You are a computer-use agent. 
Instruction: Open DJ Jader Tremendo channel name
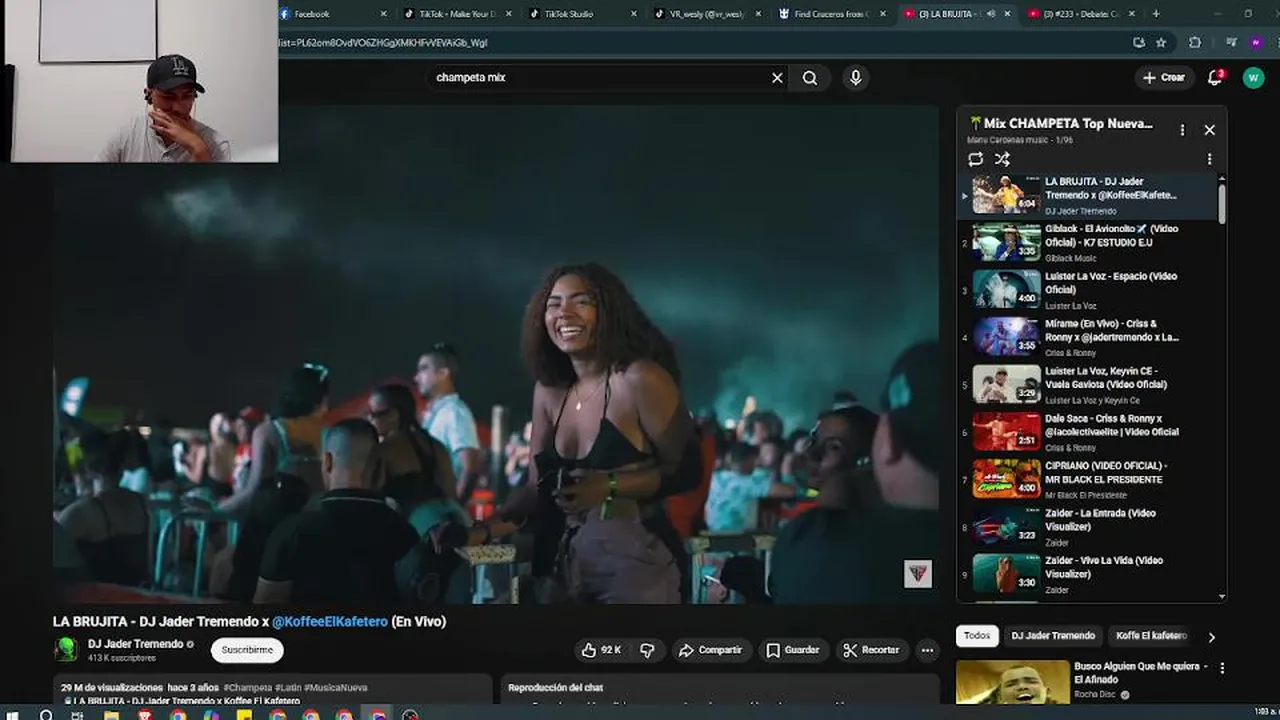click(136, 644)
